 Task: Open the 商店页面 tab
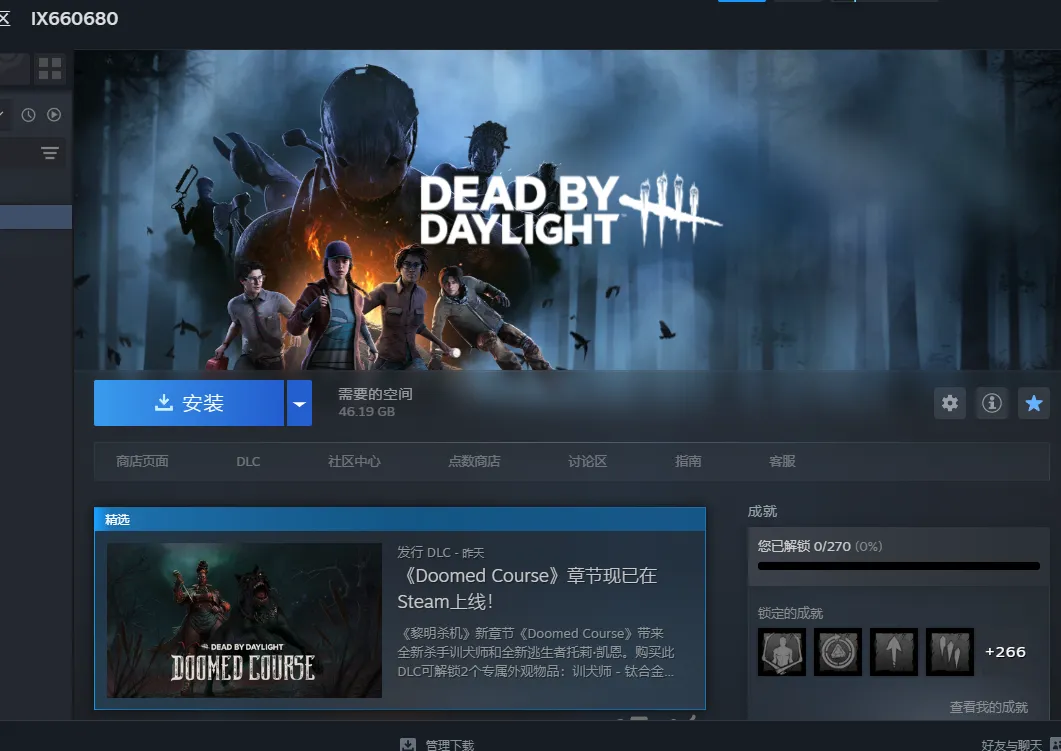click(x=142, y=461)
